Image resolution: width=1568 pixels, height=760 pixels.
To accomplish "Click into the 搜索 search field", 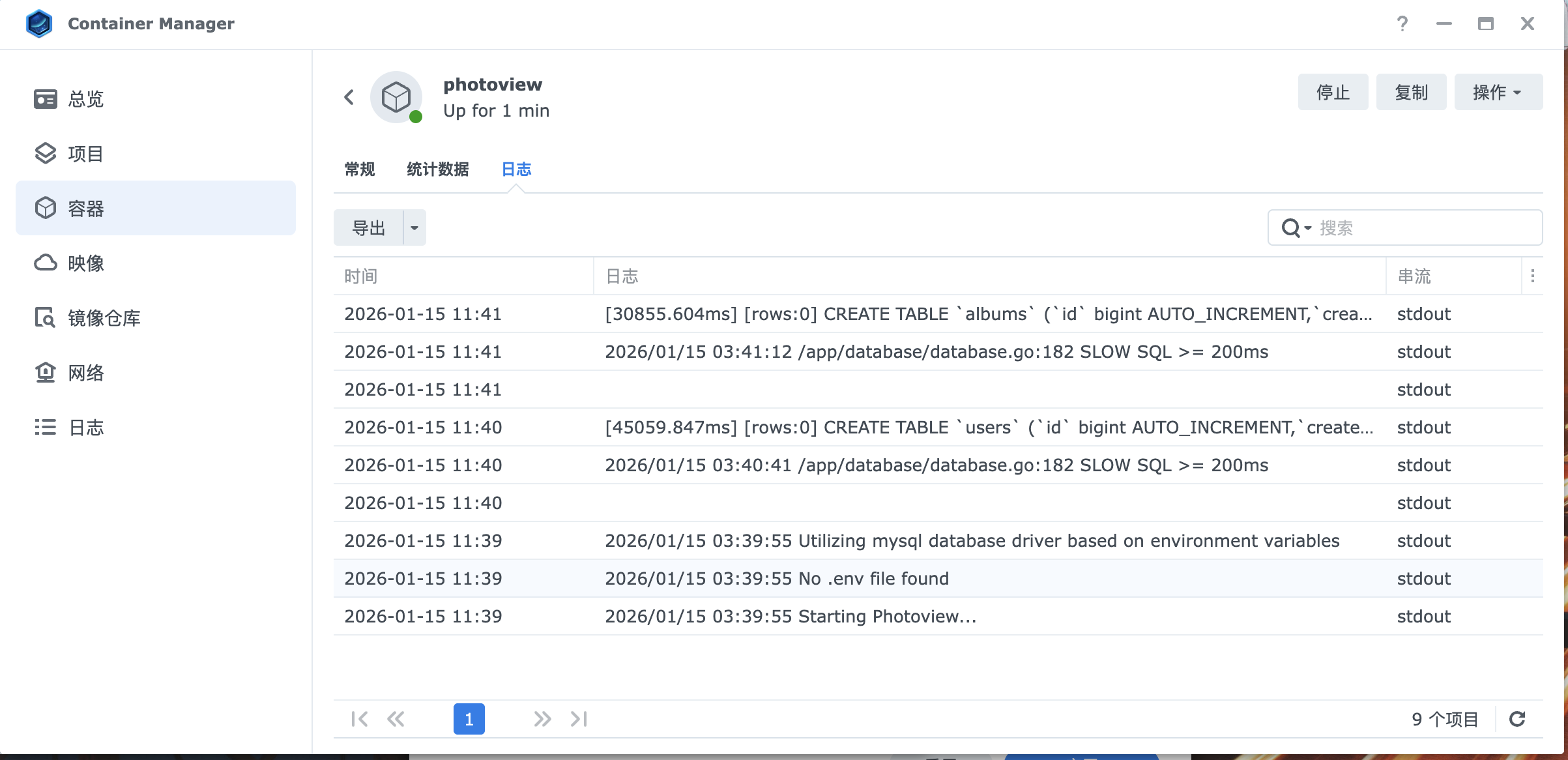I will point(1421,228).
